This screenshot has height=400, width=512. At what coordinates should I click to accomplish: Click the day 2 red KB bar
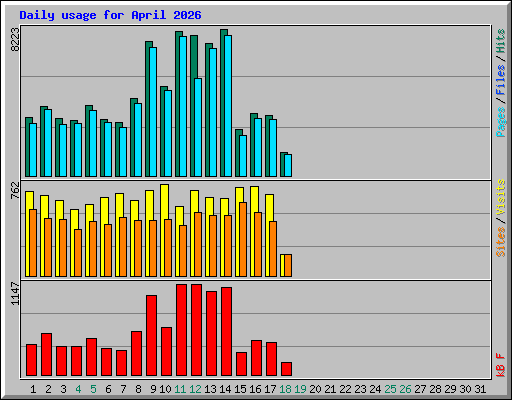(x=46, y=354)
